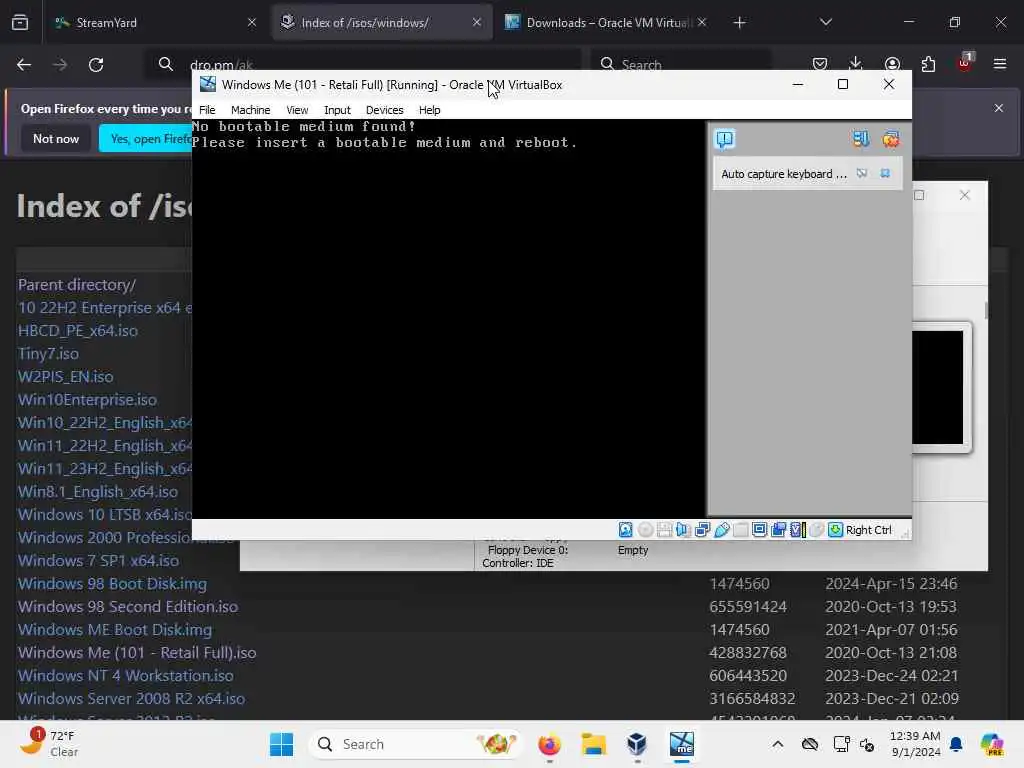Go back to the previous page
This screenshot has width=1024, height=768.
24,65
